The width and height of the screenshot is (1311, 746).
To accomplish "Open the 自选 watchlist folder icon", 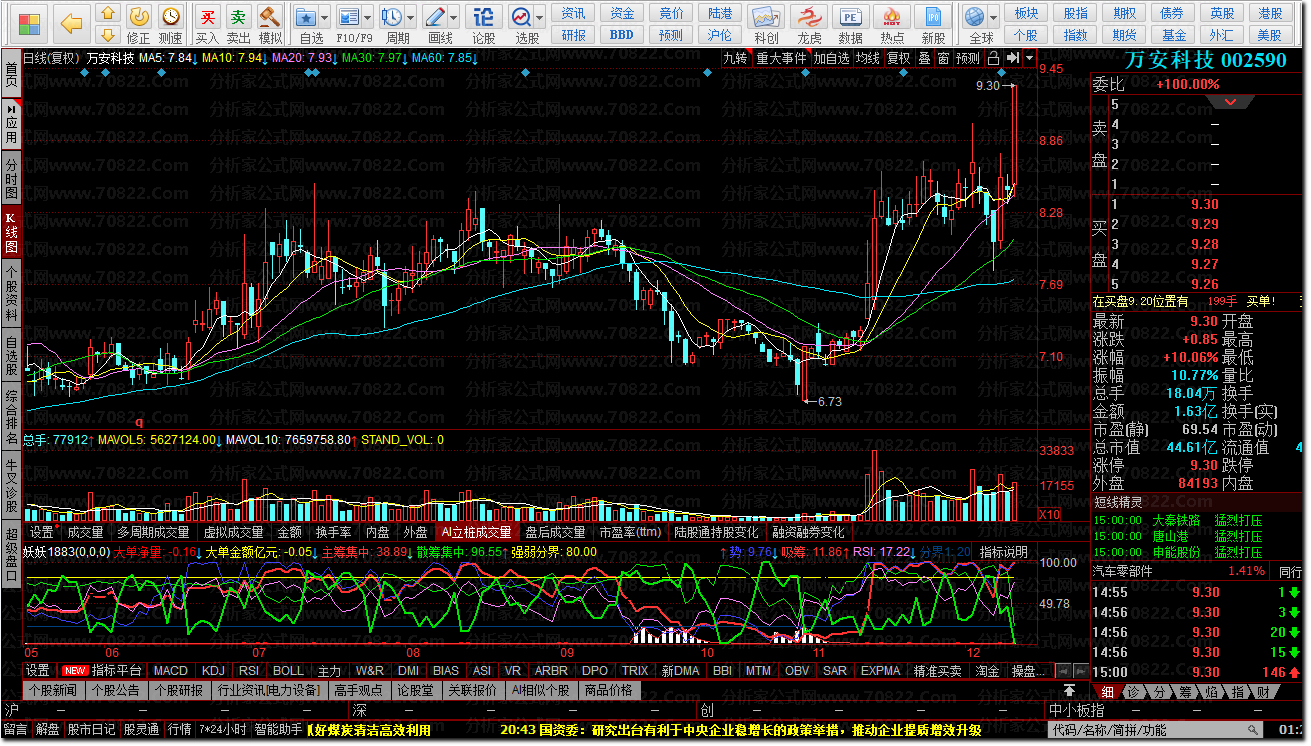I will (306, 17).
